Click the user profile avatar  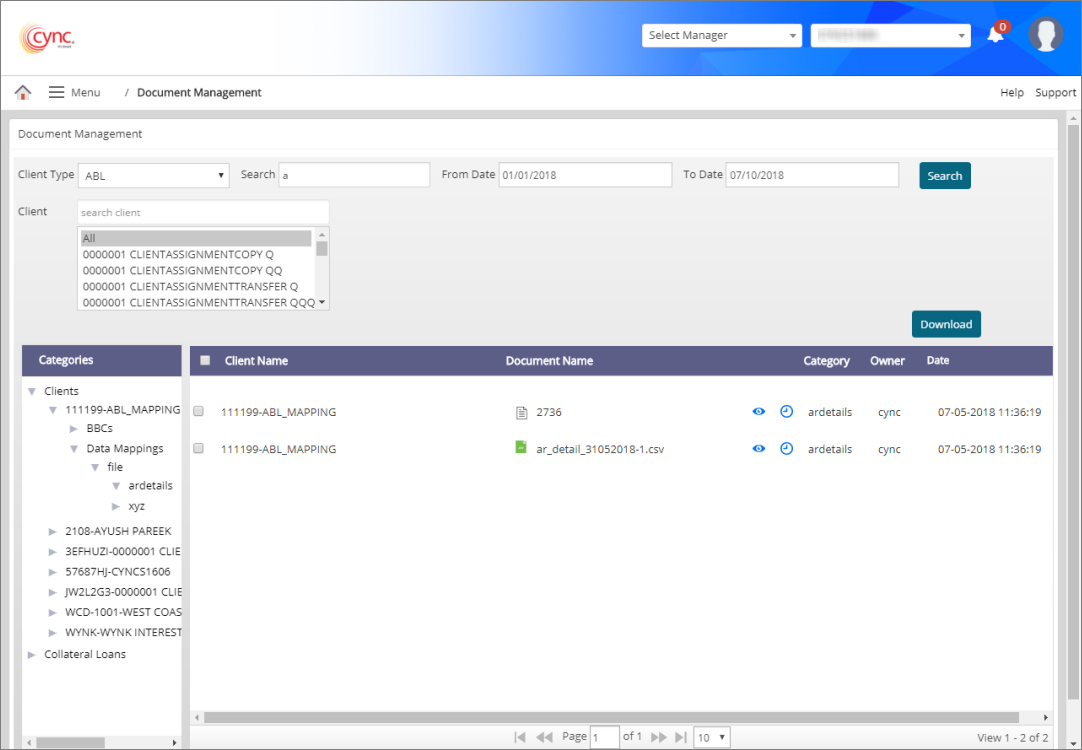click(1045, 35)
